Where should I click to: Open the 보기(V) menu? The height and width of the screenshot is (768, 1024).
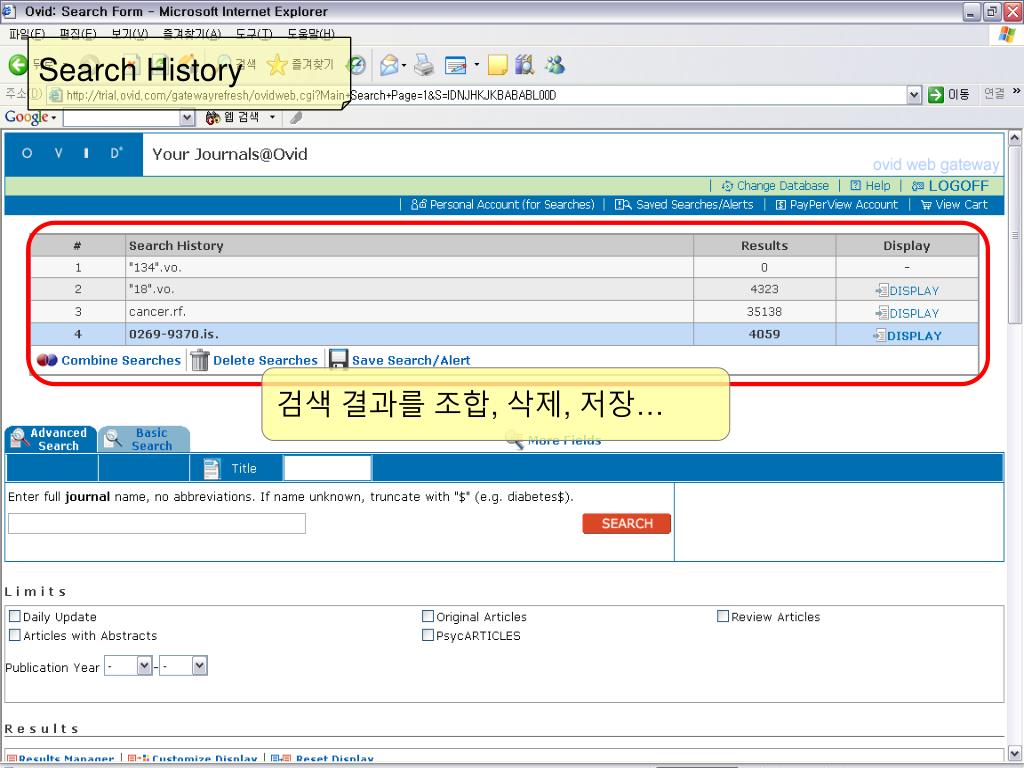(129, 33)
